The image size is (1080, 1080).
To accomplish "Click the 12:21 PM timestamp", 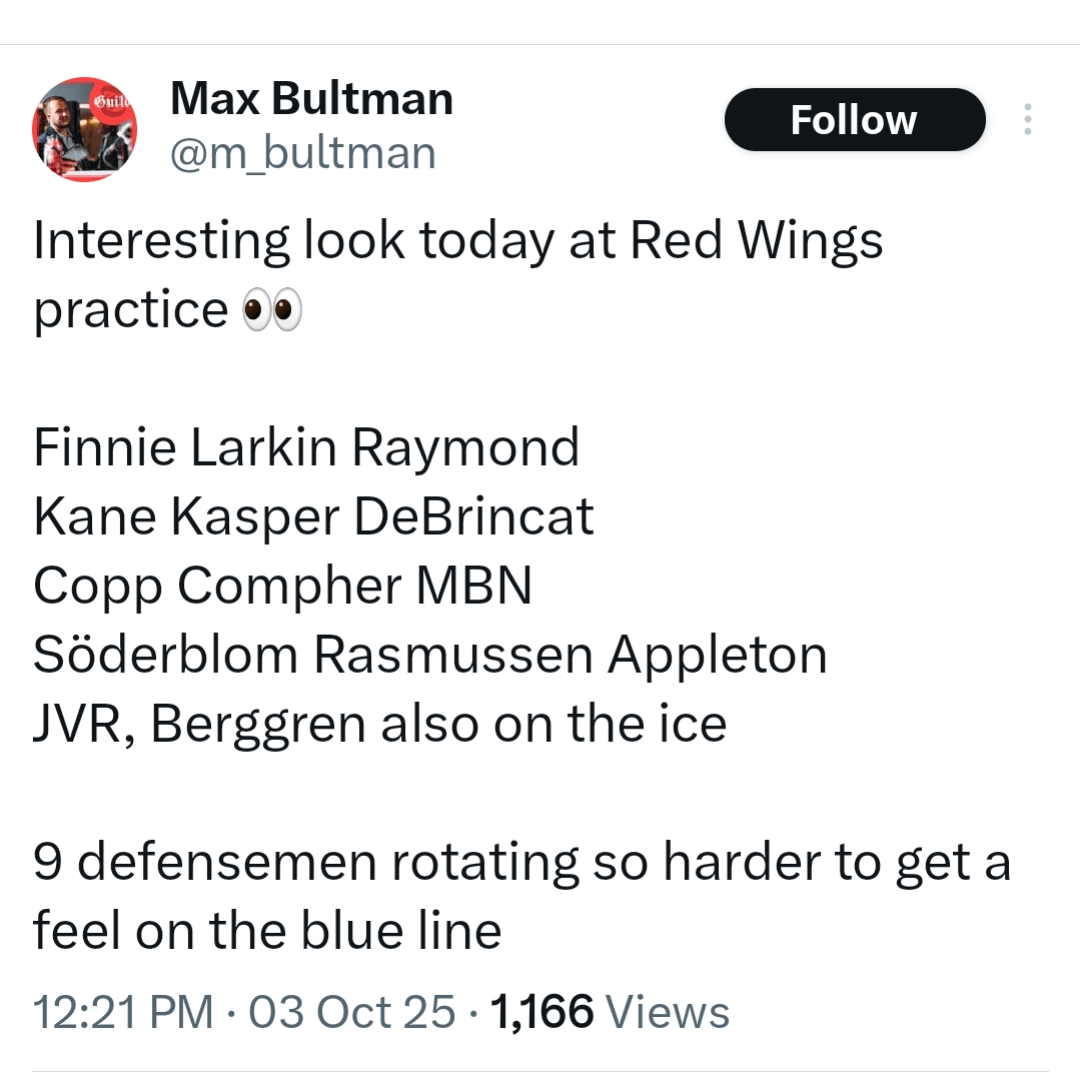I will [123, 1012].
